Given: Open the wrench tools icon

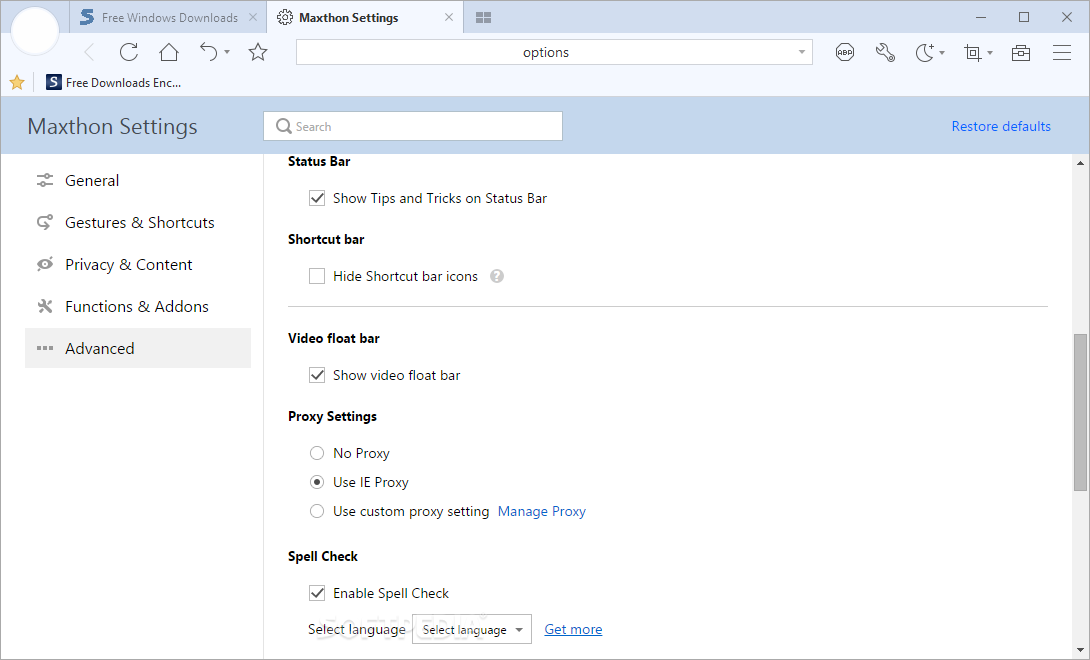Looking at the screenshot, I should point(885,52).
